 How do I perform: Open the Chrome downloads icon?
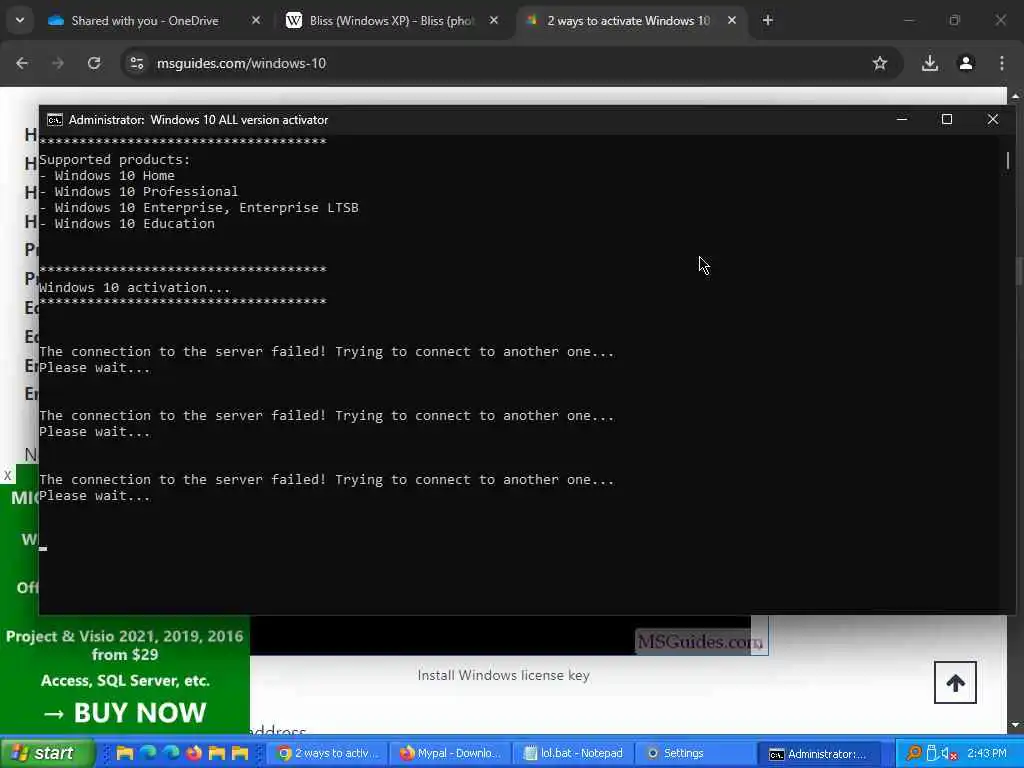coord(930,63)
